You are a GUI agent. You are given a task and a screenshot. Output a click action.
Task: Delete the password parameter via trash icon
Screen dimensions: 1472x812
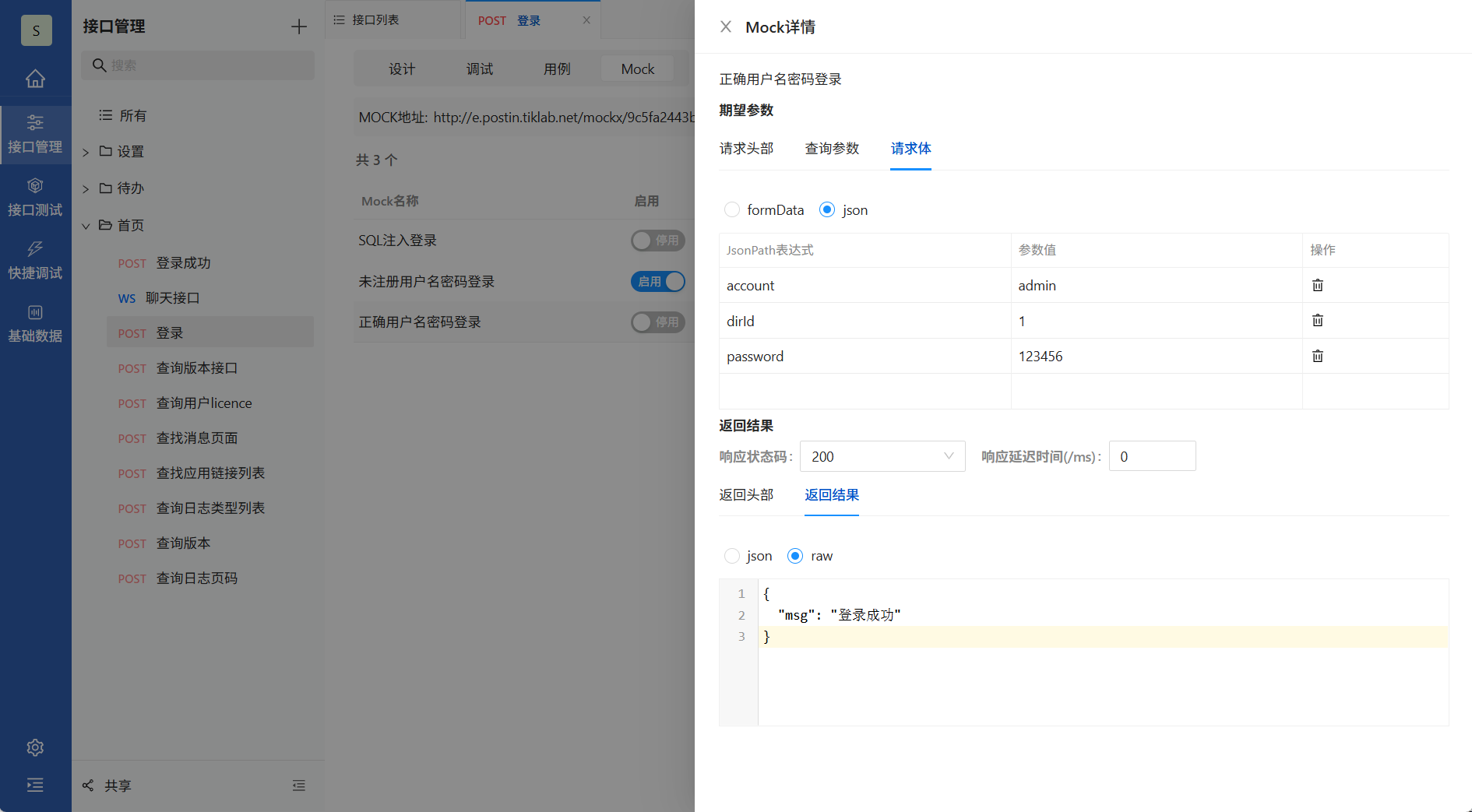coord(1317,356)
